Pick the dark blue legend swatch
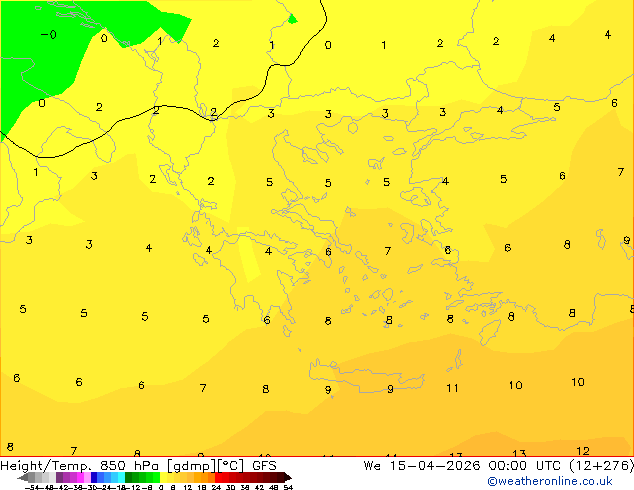Screen dimensions: 634x490 (94, 477)
